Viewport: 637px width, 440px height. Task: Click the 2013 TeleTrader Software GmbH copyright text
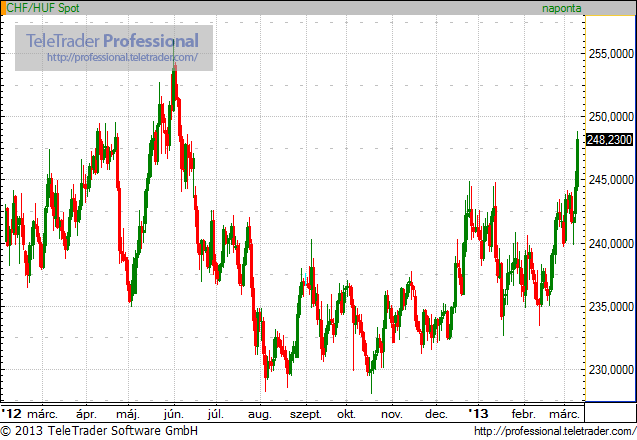pyautogui.click(x=99, y=431)
